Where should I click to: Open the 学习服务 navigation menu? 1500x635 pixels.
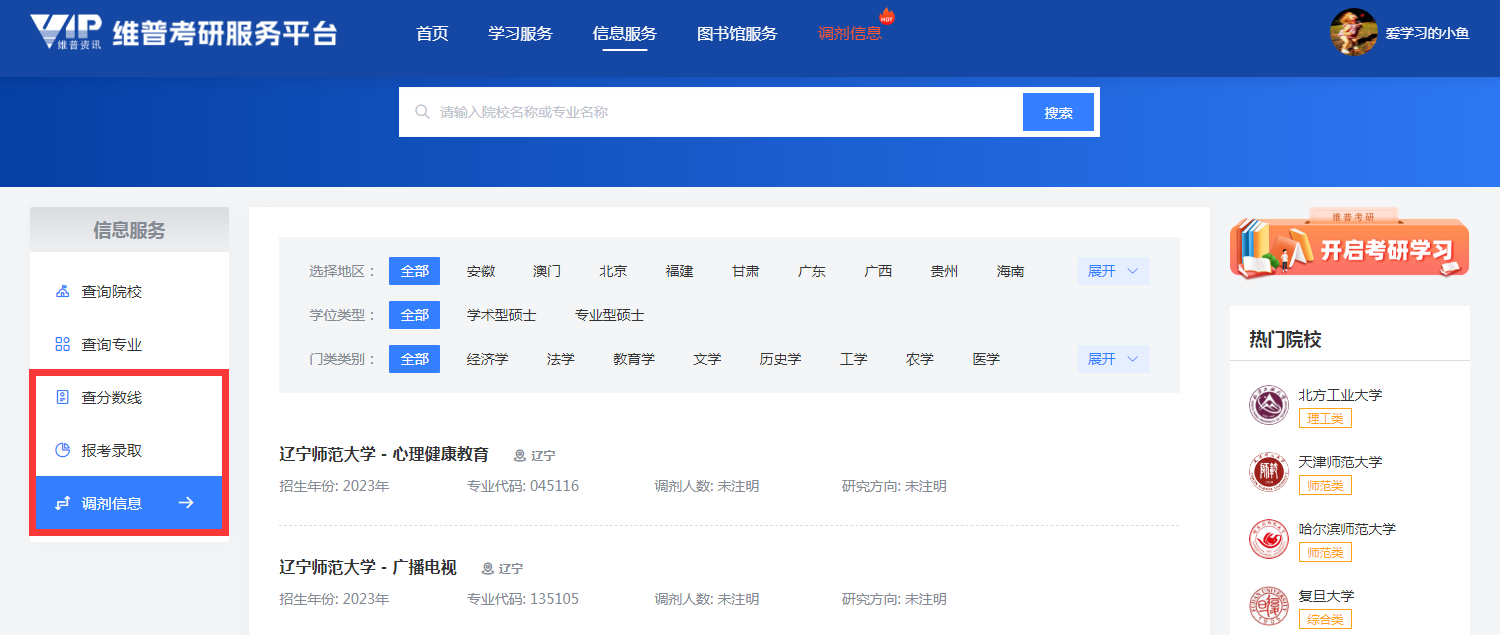pos(520,33)
